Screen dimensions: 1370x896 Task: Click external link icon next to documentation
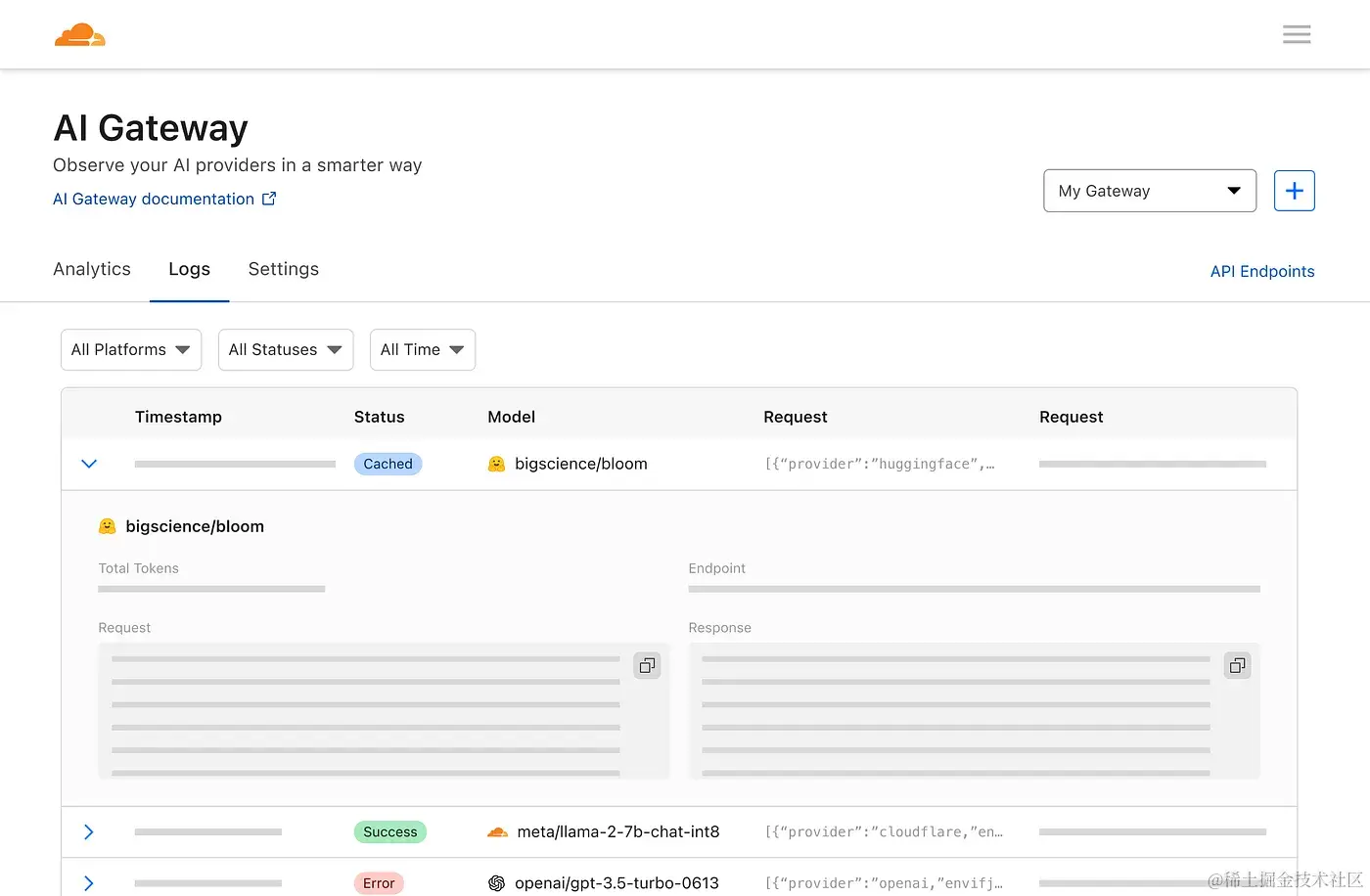(x=269, y=199)
